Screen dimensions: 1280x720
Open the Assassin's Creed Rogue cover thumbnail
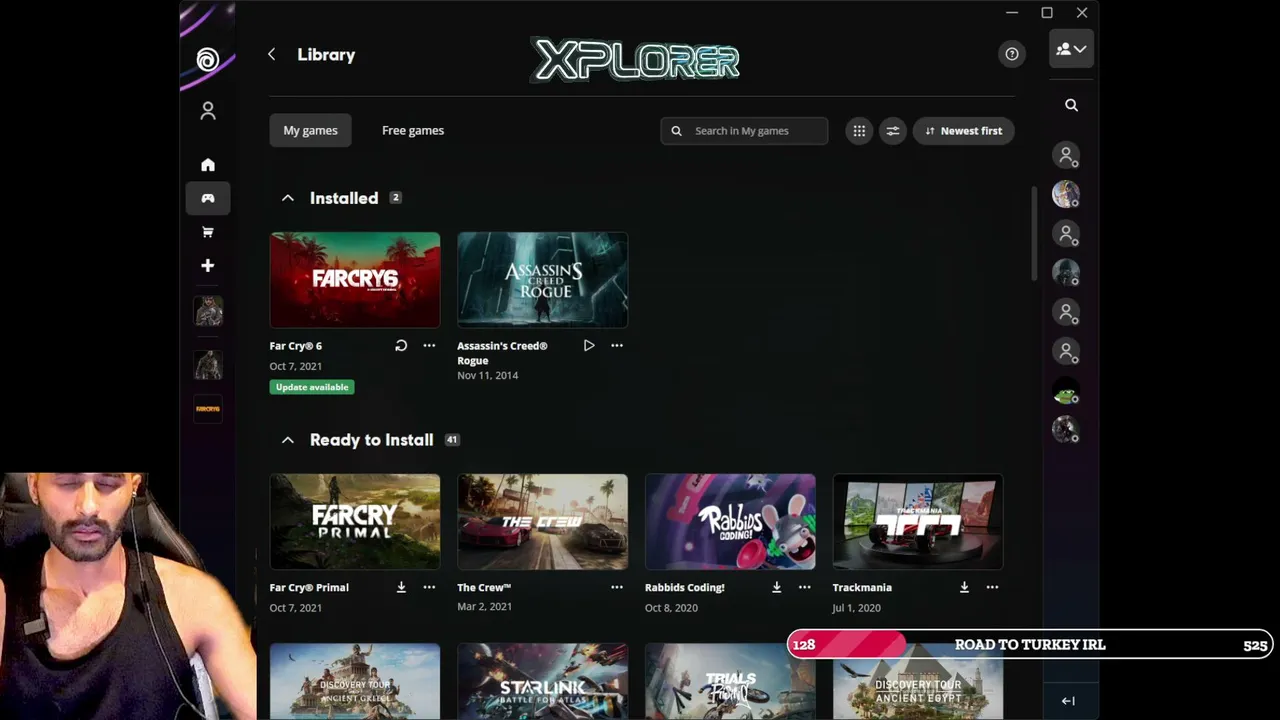543,280
